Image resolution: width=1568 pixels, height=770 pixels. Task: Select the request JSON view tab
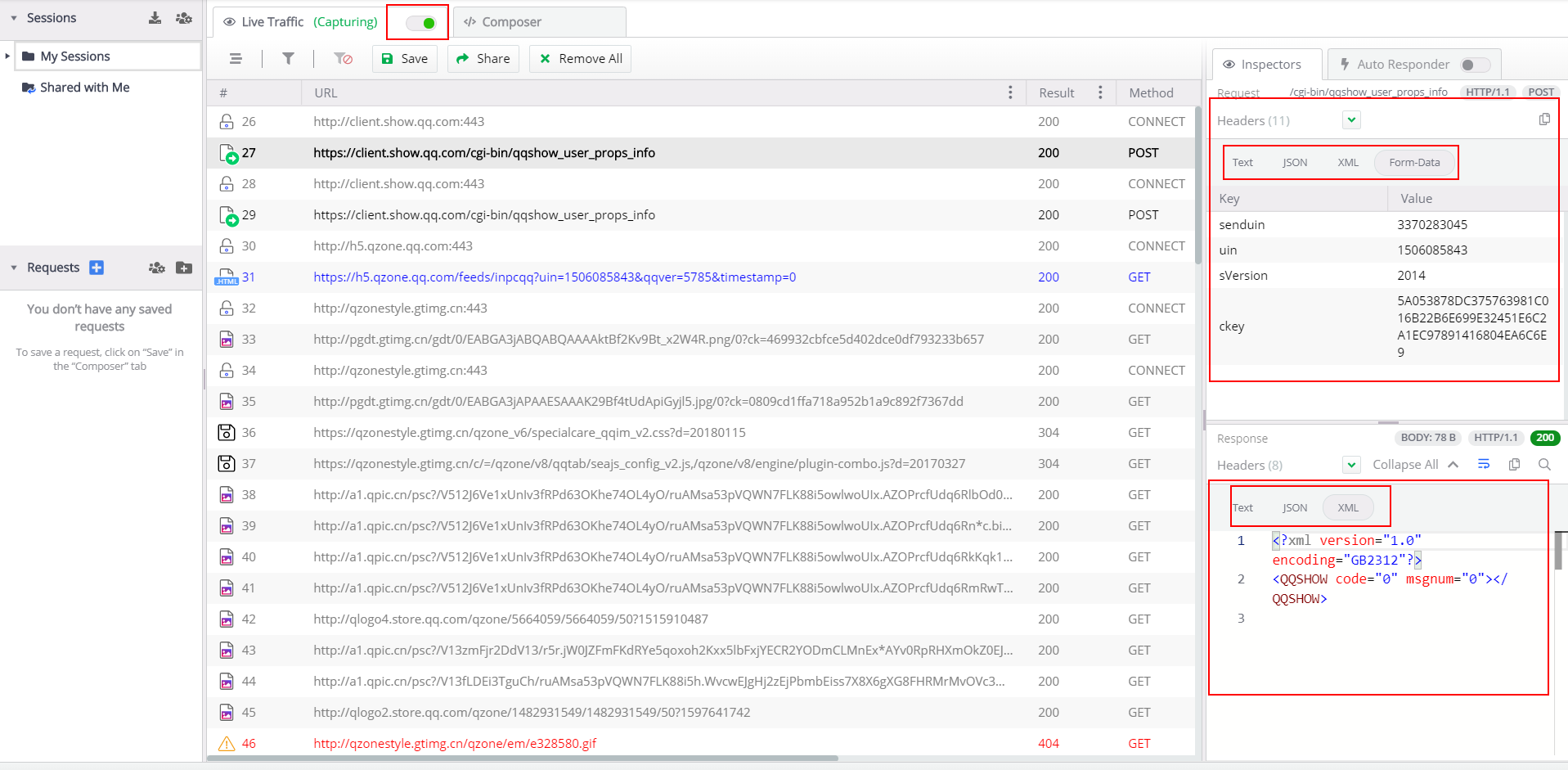click(1295, 163)
